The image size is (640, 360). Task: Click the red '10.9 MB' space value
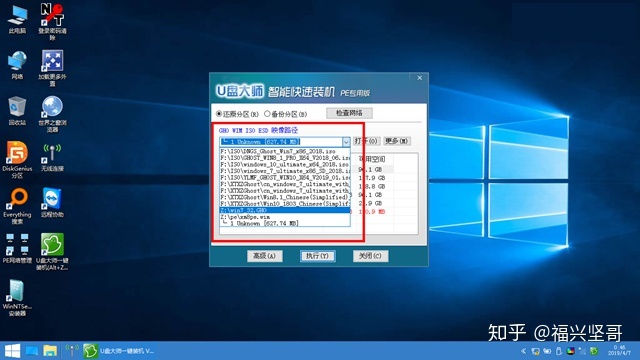(x=371, y=212)
